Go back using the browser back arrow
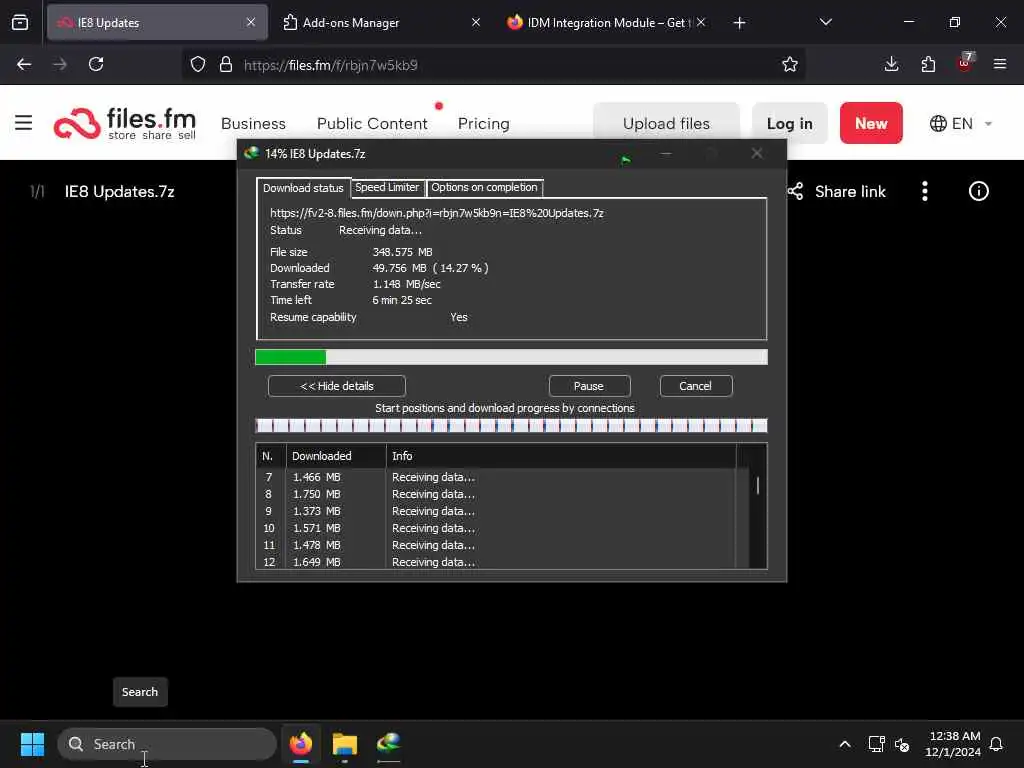The width and height of the screenshot is (1024, 768). click(x=24, y=64)
